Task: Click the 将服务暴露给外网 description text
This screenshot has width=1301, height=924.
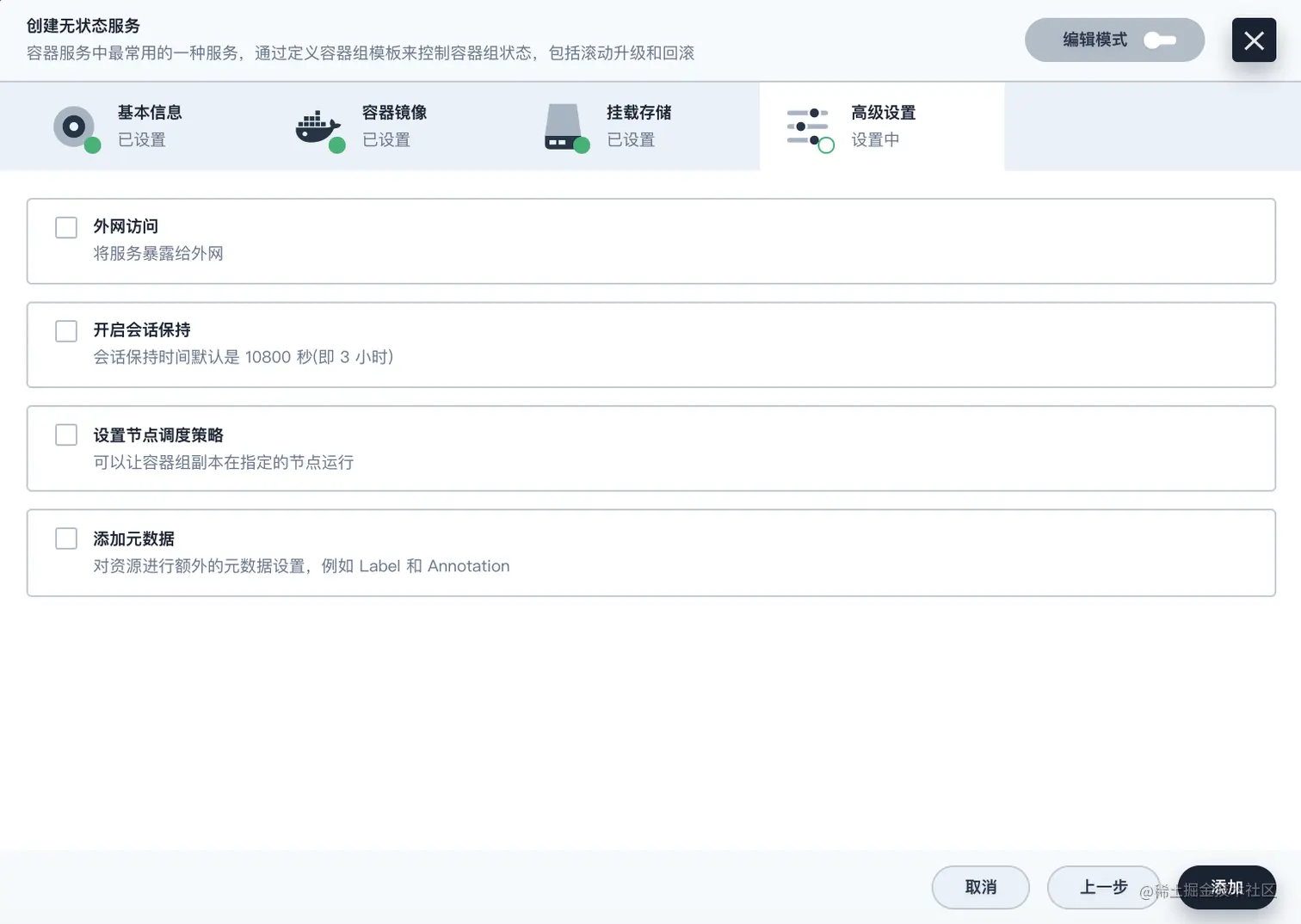Action: (x=158, y=254)
